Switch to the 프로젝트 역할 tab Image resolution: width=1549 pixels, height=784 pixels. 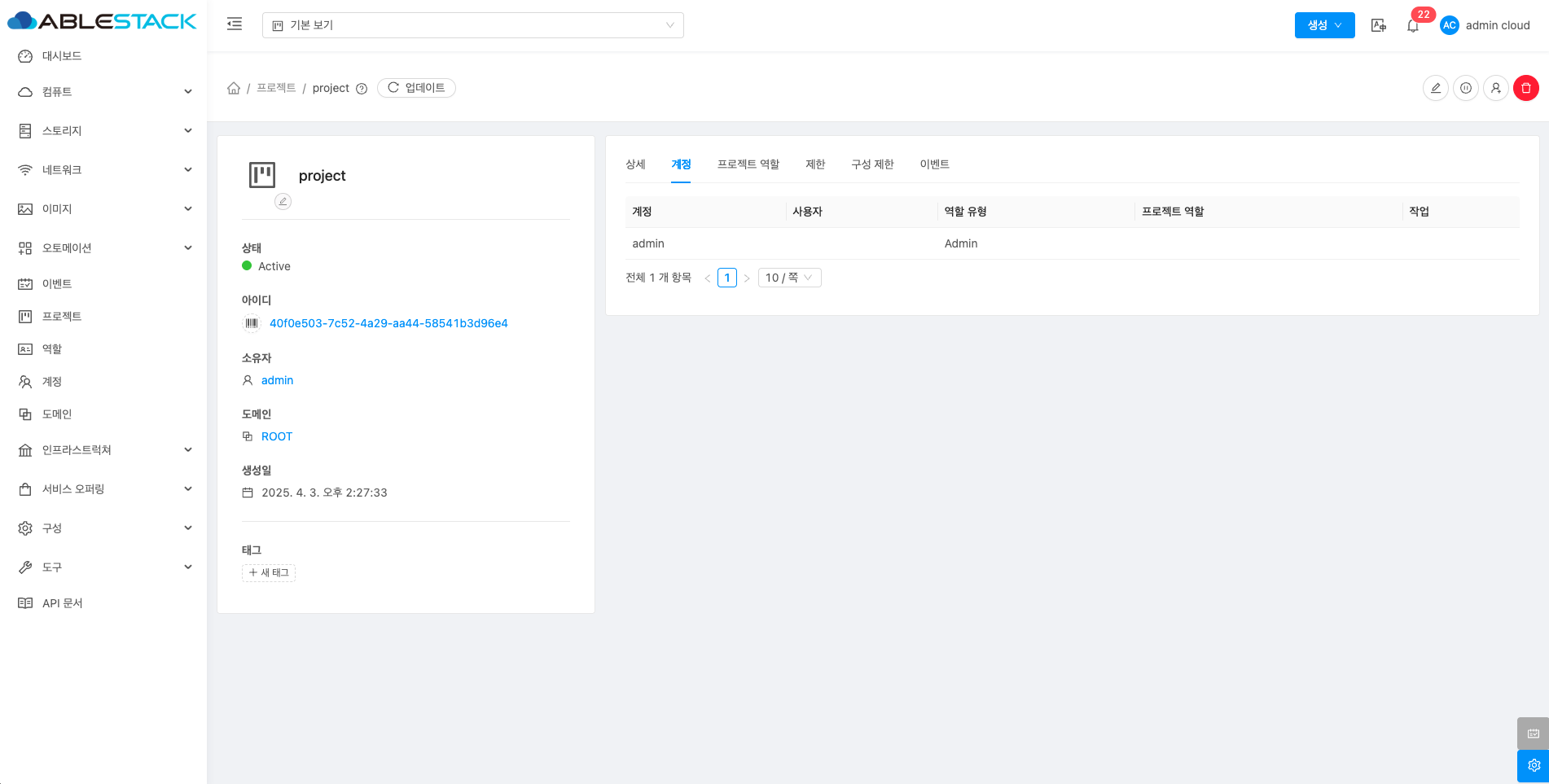tap(748, 164)
